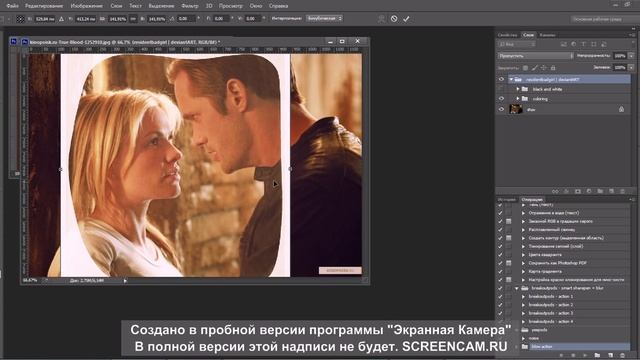The width and height of the screenshot is (640, 360).
Task: Delete action with trash icon in Actions panel
Action: (x=622, y=356)
